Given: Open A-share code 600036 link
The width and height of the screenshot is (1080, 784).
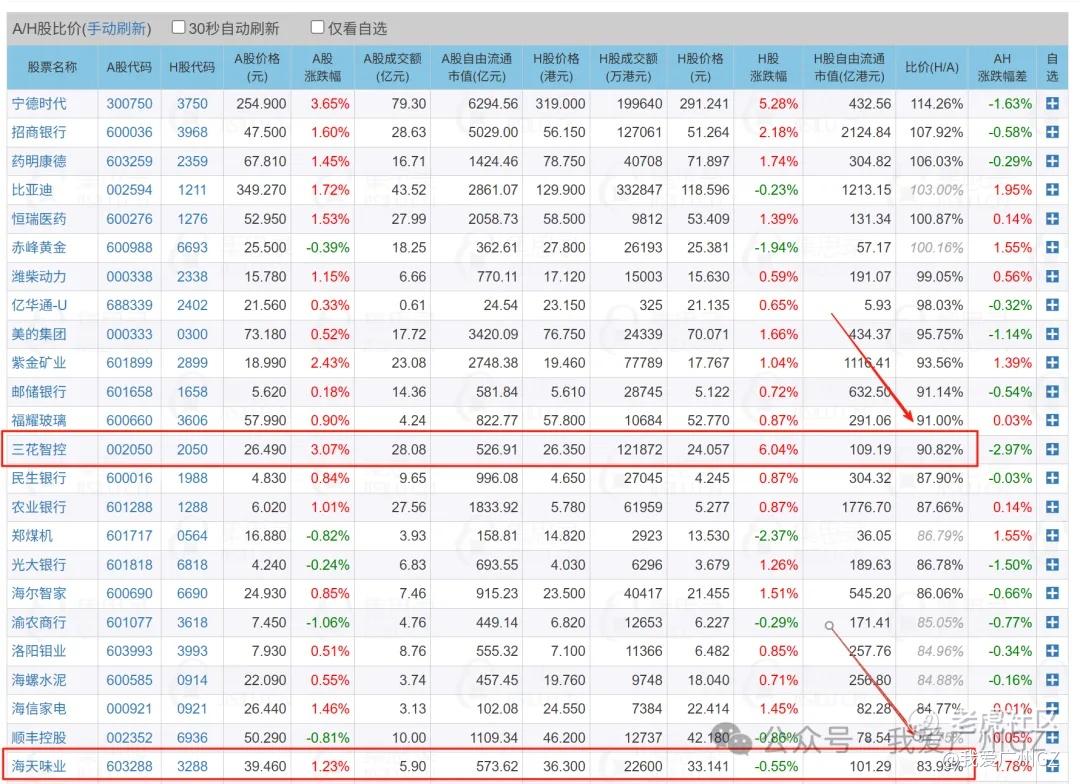Looking at the screenshot, I should coord(129,132).
